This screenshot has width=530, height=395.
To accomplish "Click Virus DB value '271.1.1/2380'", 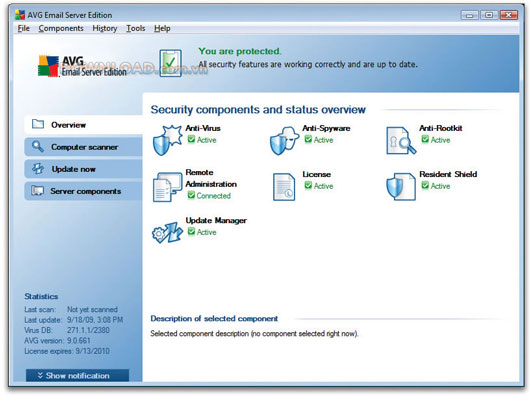I will pyautogui.click(x=88, y=330).
